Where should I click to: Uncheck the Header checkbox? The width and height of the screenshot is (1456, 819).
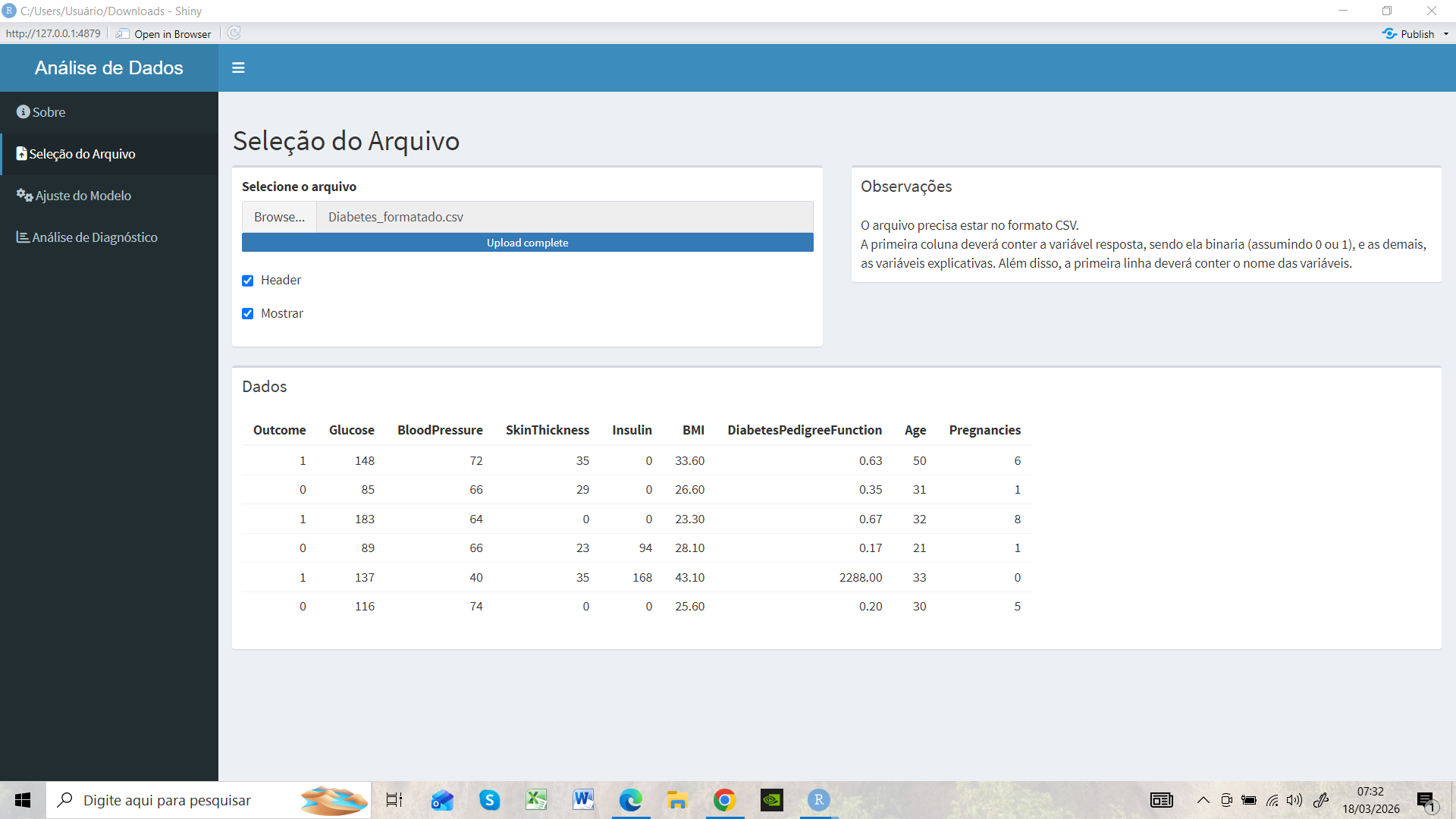pyautogui.click(x=247, y=280)
